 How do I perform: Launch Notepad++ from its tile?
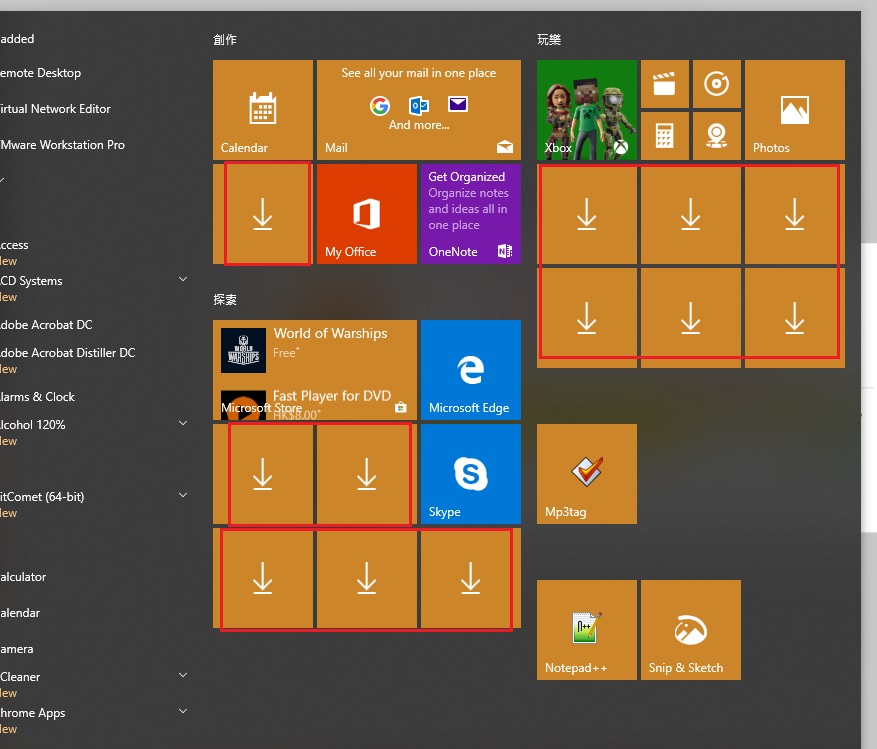[x=586, y=630]
